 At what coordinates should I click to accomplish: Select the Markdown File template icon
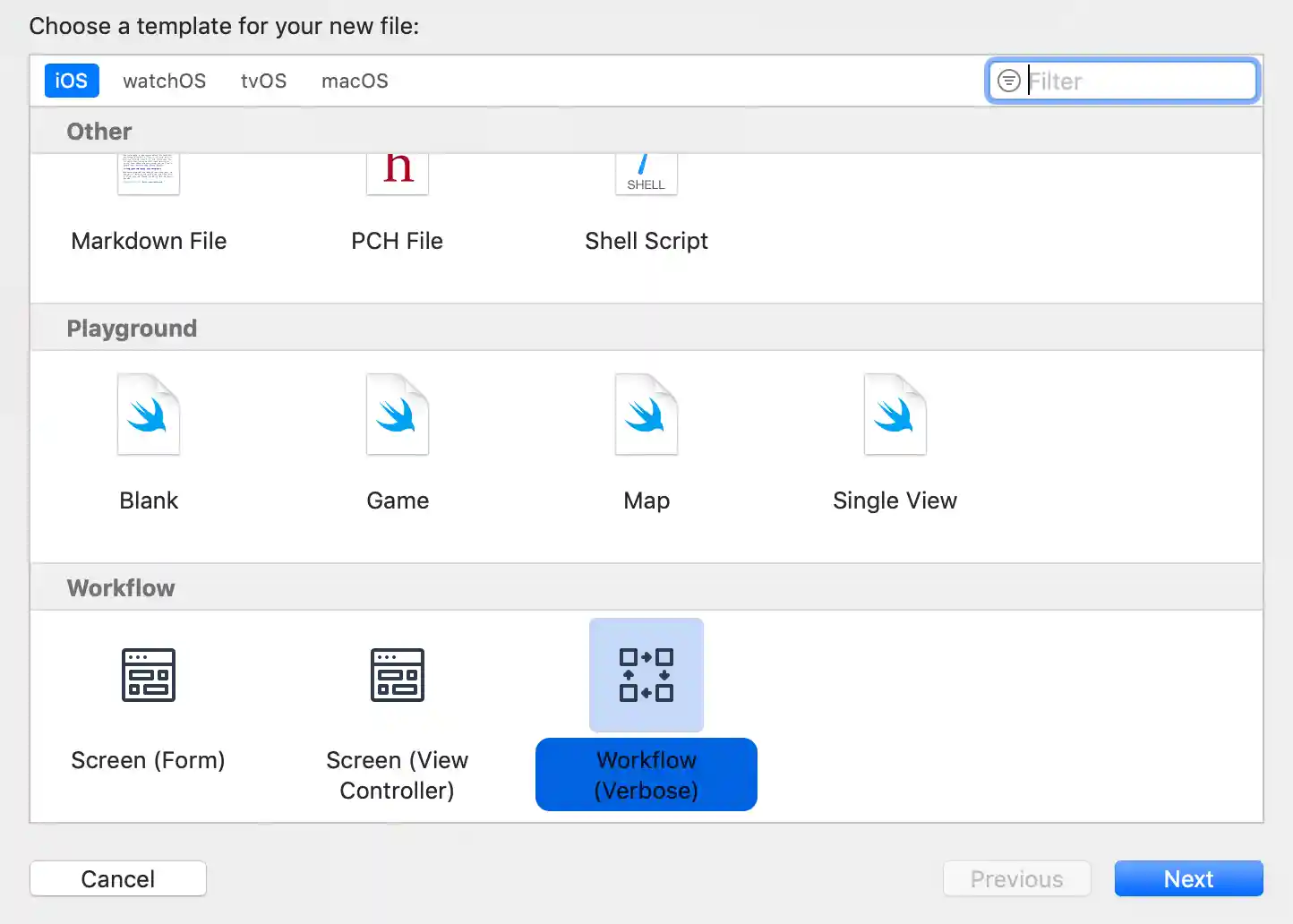(x=149, y=175)
